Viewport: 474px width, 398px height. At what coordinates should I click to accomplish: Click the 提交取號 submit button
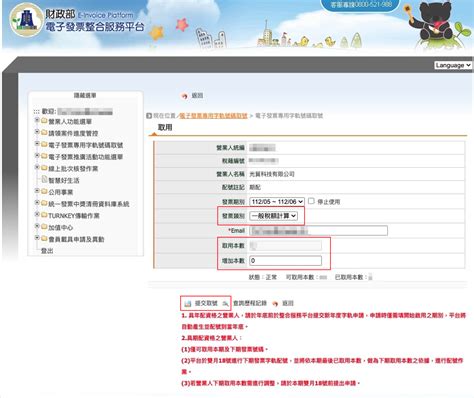click(x=206, y=303)
